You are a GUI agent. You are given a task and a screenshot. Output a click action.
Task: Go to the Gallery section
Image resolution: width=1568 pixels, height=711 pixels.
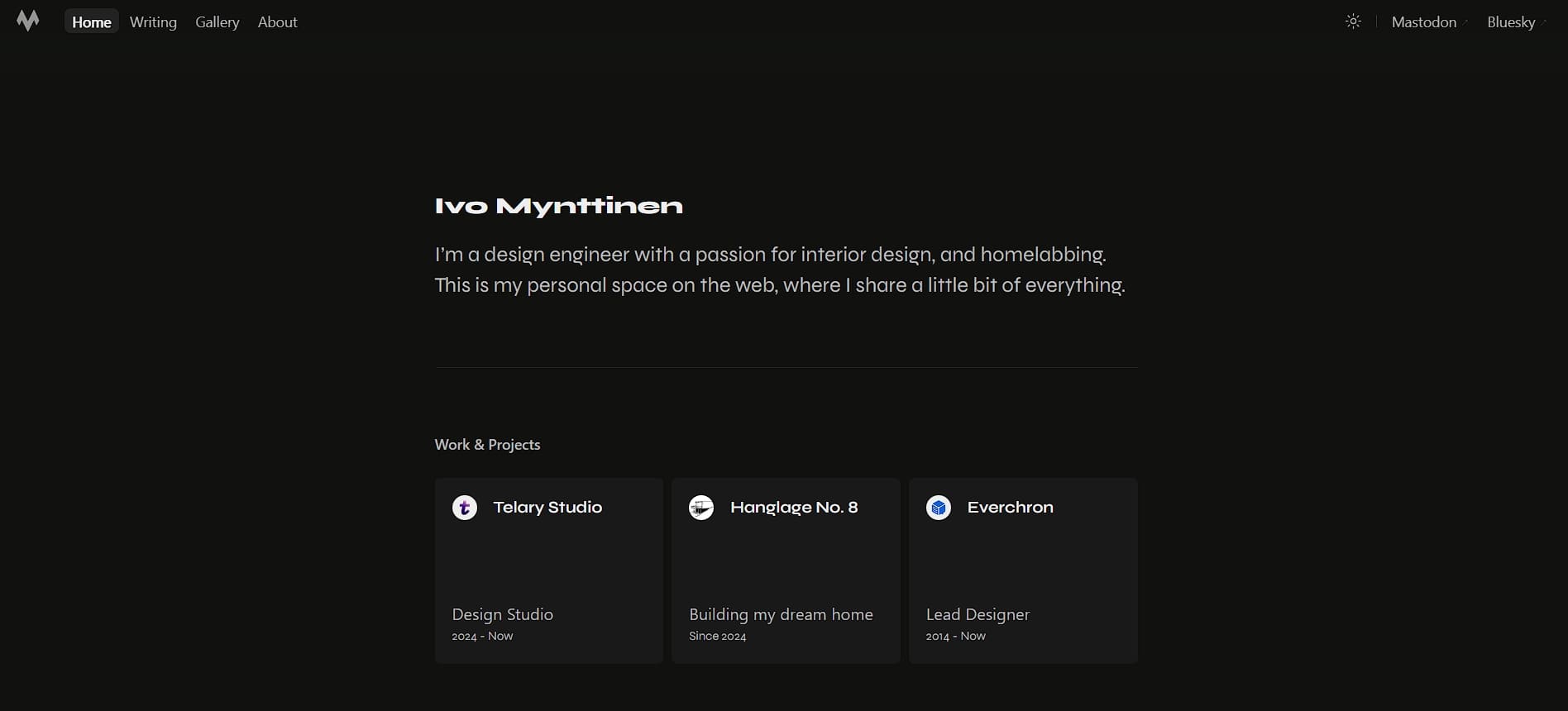coord(218,22)
